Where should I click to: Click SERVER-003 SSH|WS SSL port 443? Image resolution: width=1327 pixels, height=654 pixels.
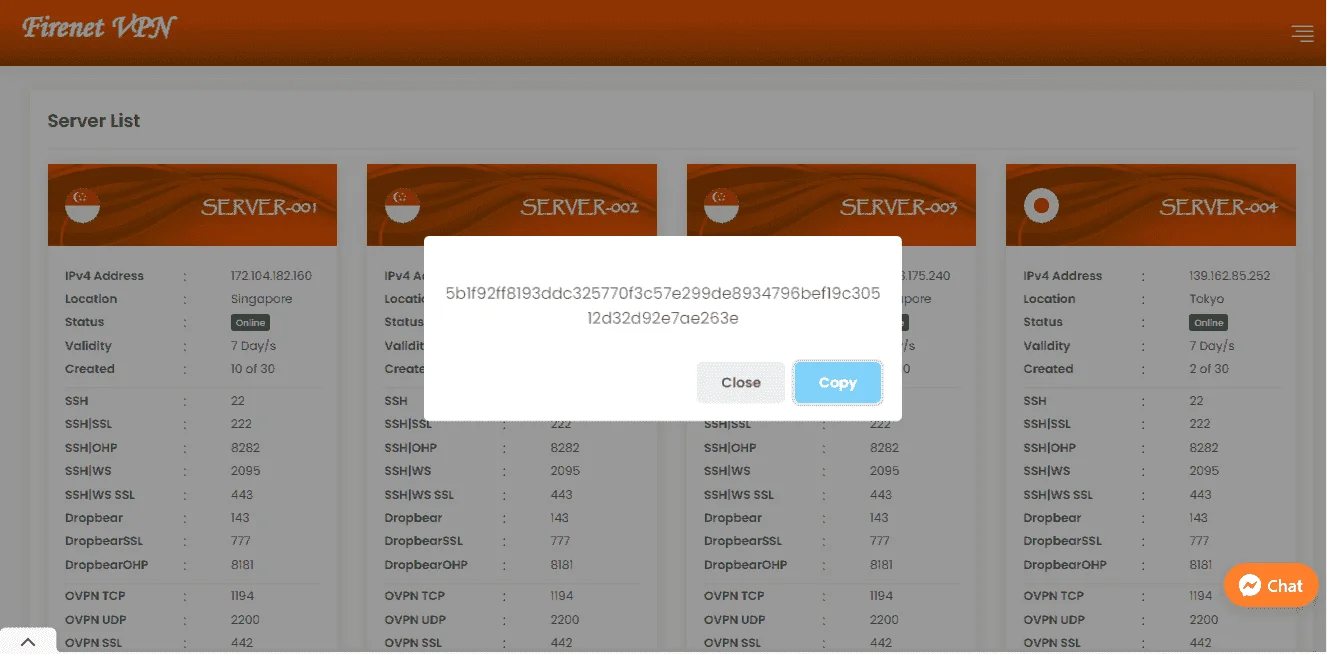click(881, 495)
